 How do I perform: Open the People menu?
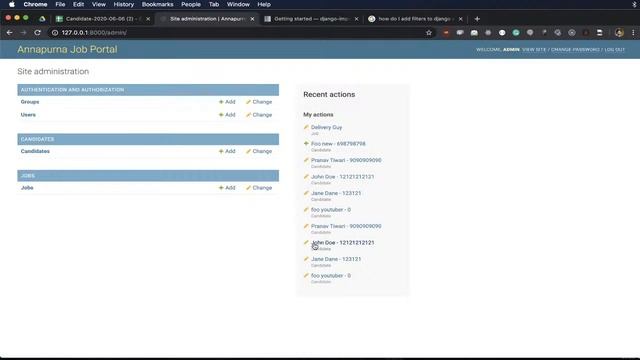coord(191,4)
